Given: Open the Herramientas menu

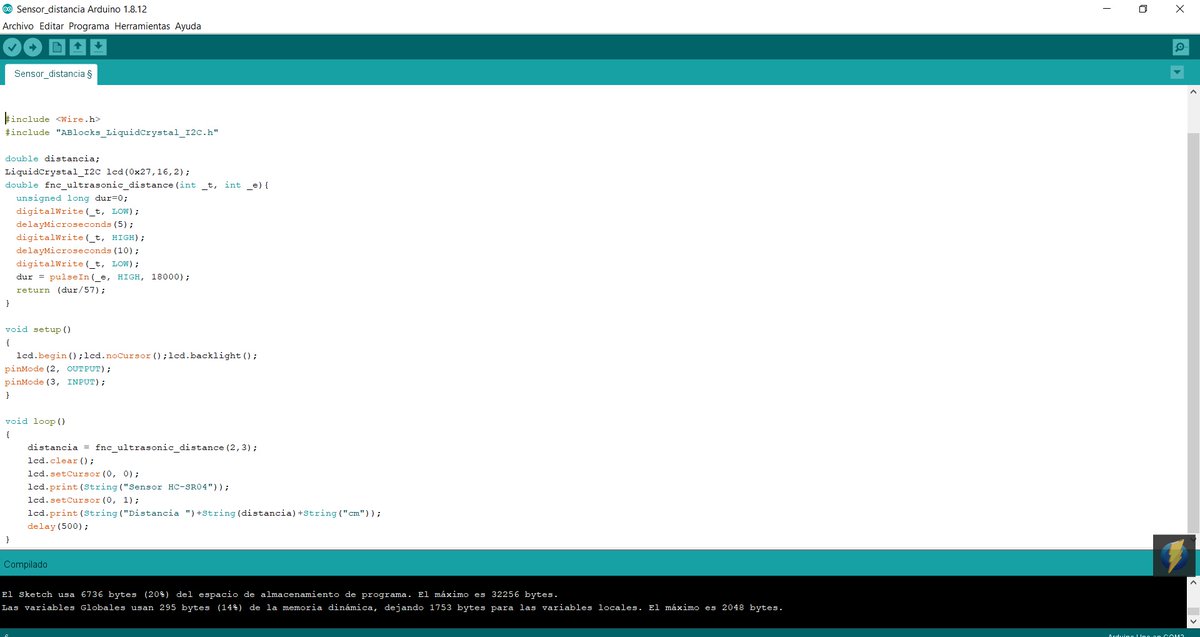Looking at the screenshot, I should pyautogui.click(x=142, y=26).
